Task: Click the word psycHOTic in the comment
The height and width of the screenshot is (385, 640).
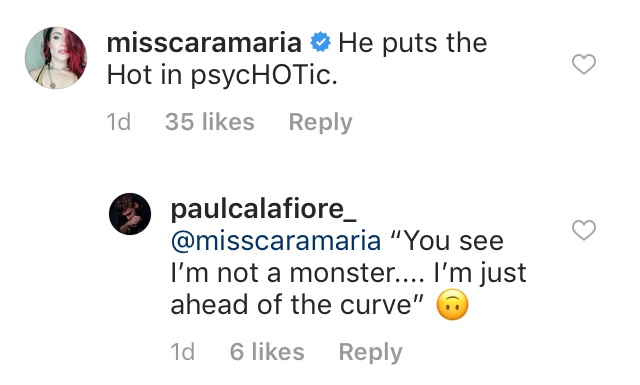Action: 264,76
